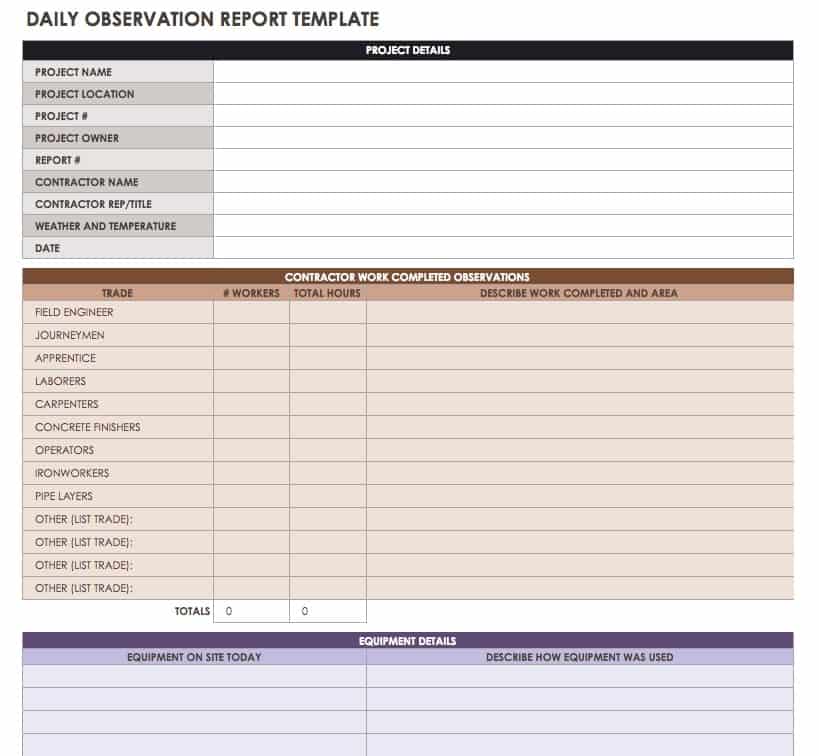Select the Total Hours totals cell

(328, 611)
